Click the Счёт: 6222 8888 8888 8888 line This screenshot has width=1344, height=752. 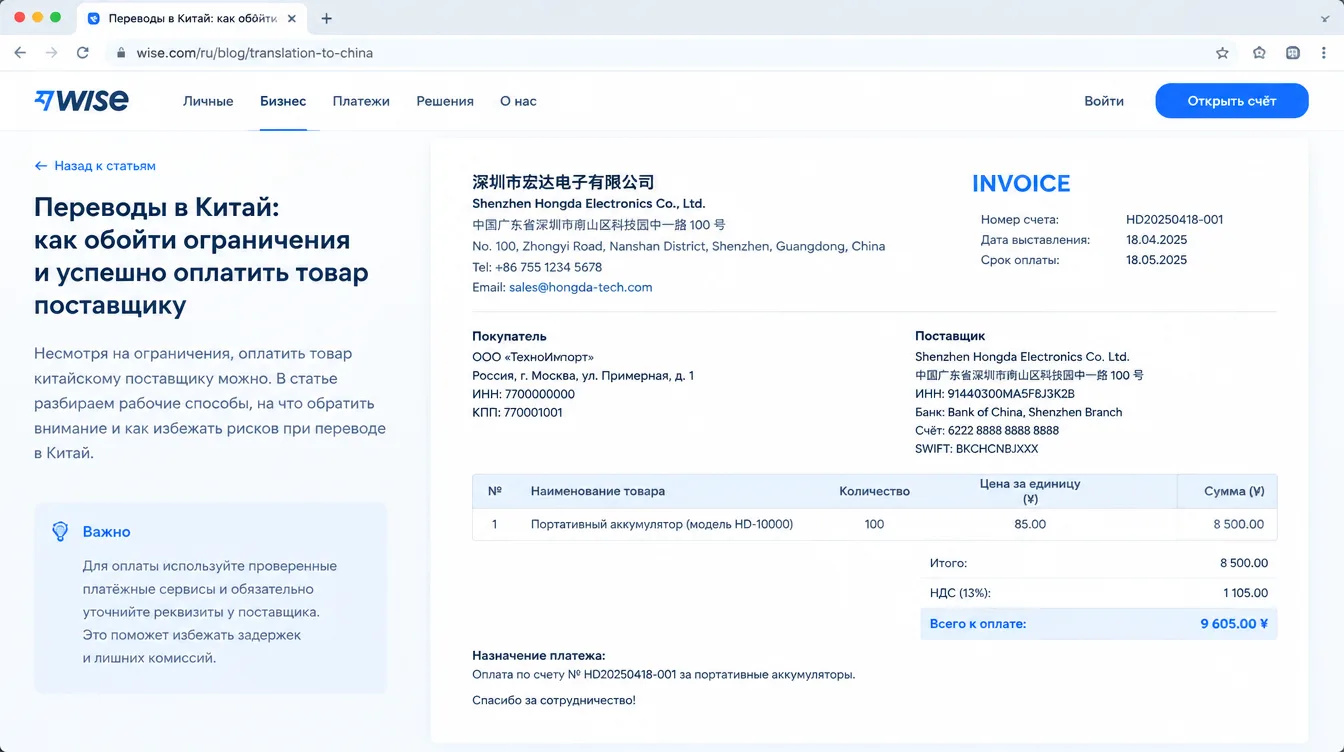click(987, 430)
